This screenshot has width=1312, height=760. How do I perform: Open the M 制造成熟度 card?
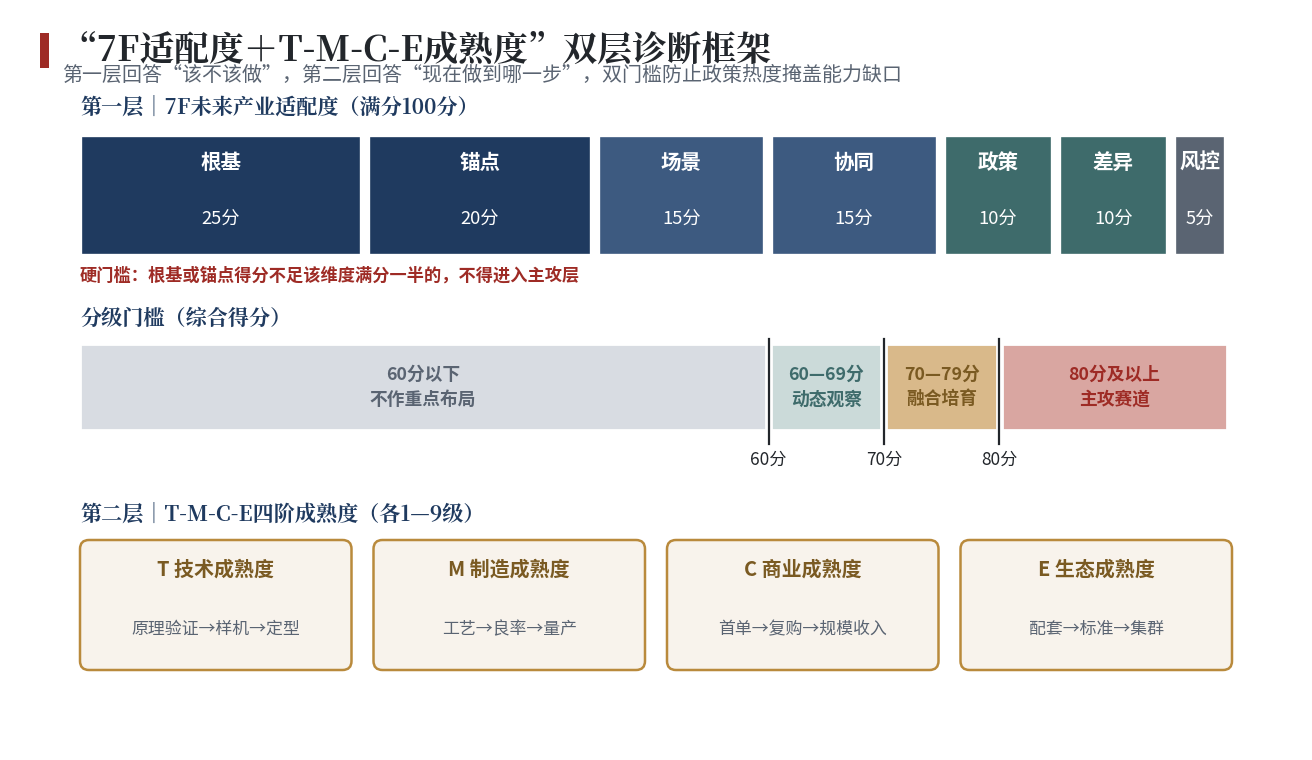coord(509,605)
